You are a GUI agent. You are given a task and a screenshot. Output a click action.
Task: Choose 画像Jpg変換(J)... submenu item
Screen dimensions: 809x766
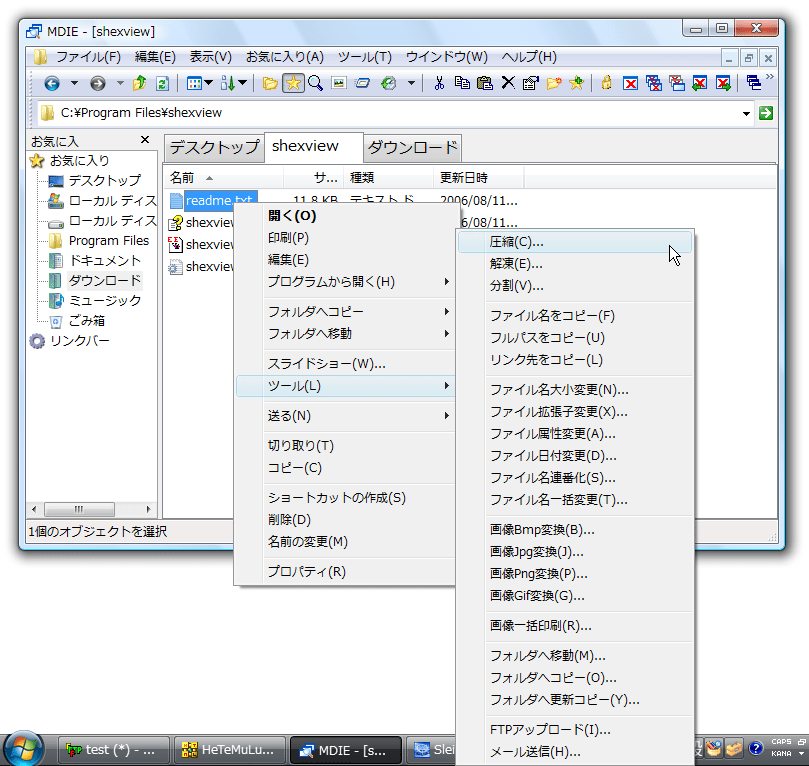574,552
